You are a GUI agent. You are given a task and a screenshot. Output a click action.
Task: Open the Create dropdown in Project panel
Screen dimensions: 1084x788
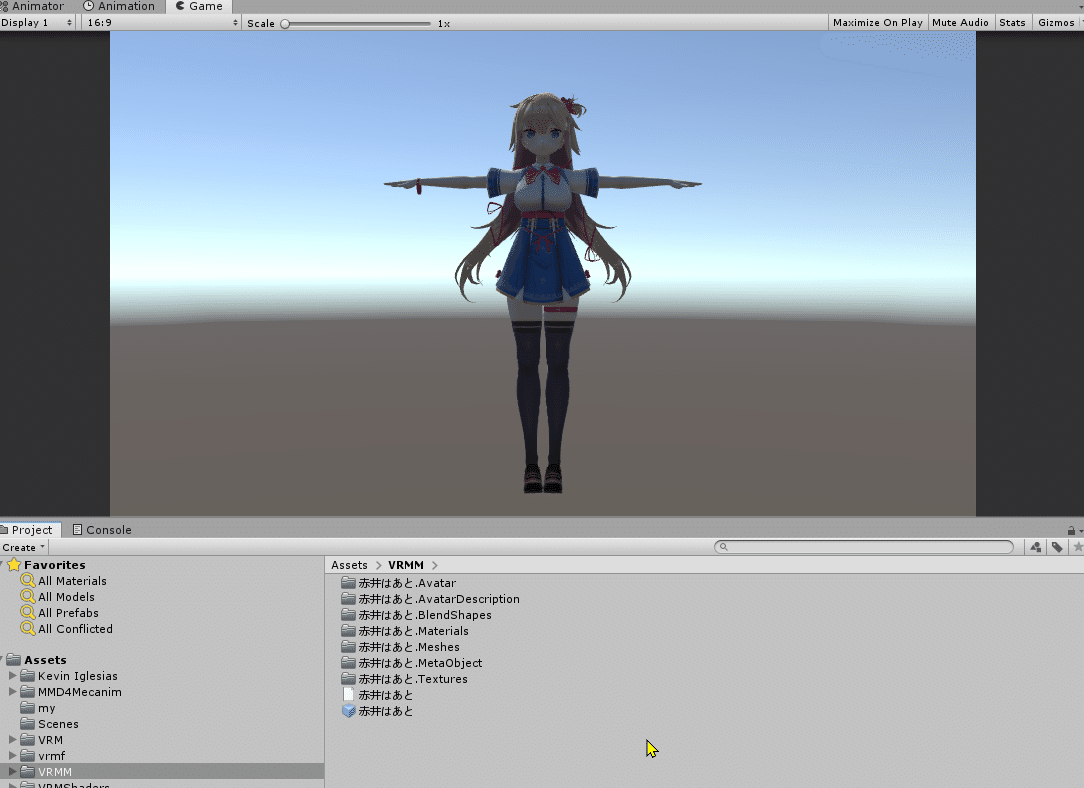(23, 547)
